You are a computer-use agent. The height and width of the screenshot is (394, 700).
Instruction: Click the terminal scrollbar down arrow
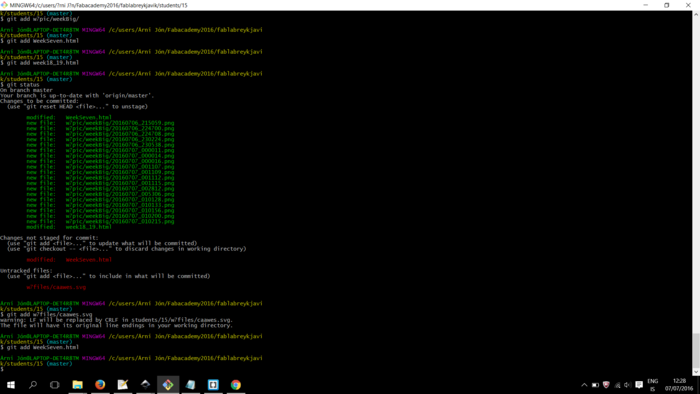(696, 371)
